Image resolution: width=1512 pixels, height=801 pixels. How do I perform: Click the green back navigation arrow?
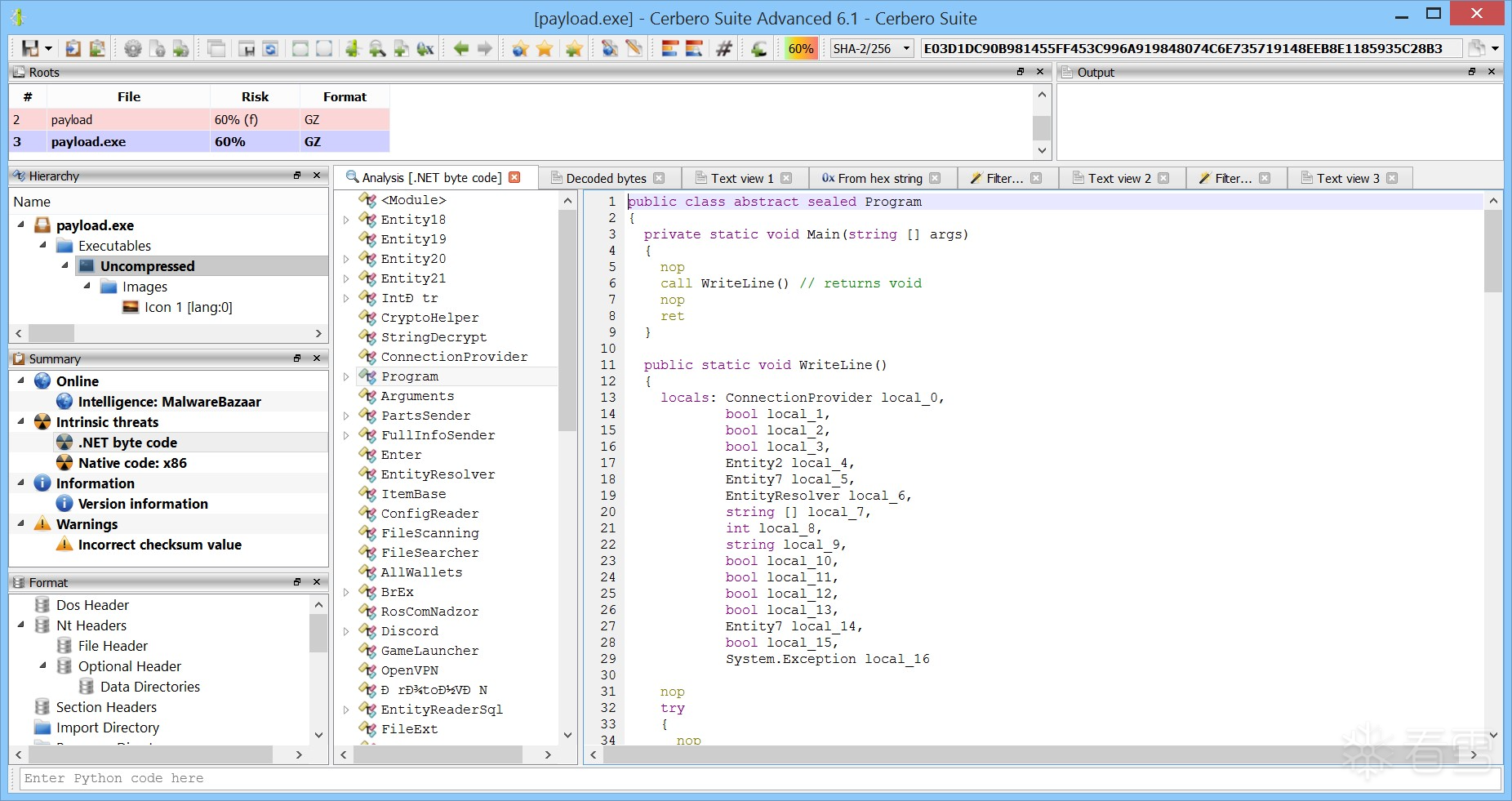point(461,48)
